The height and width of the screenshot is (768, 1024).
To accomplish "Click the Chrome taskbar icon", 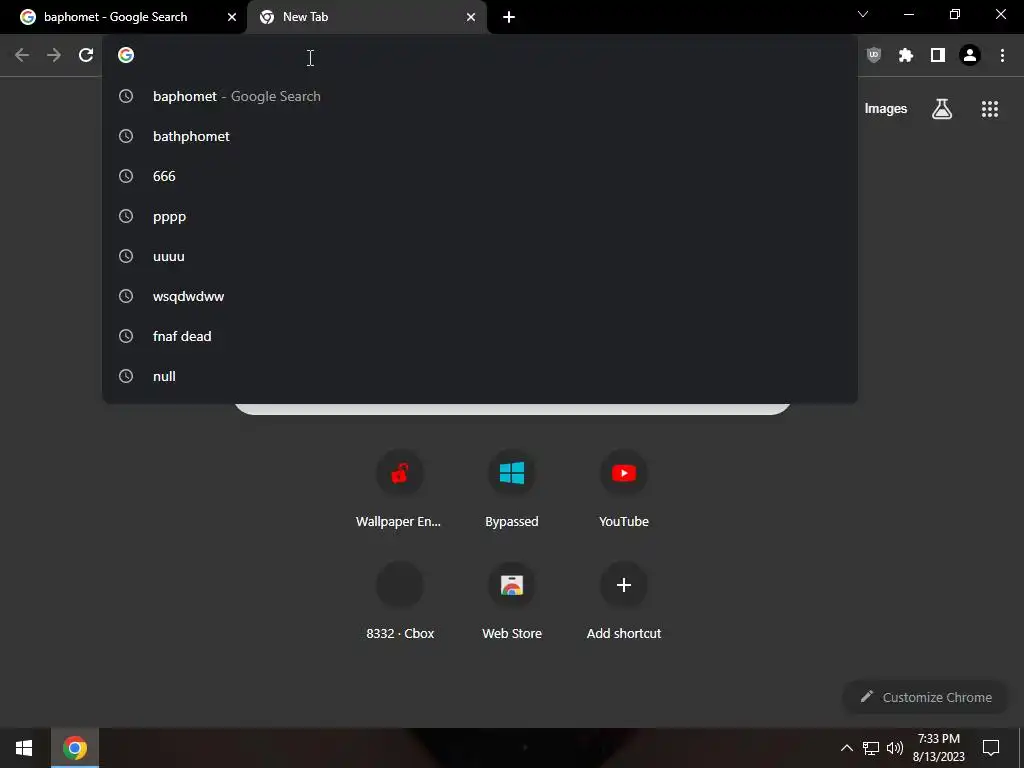I will 75,748.
